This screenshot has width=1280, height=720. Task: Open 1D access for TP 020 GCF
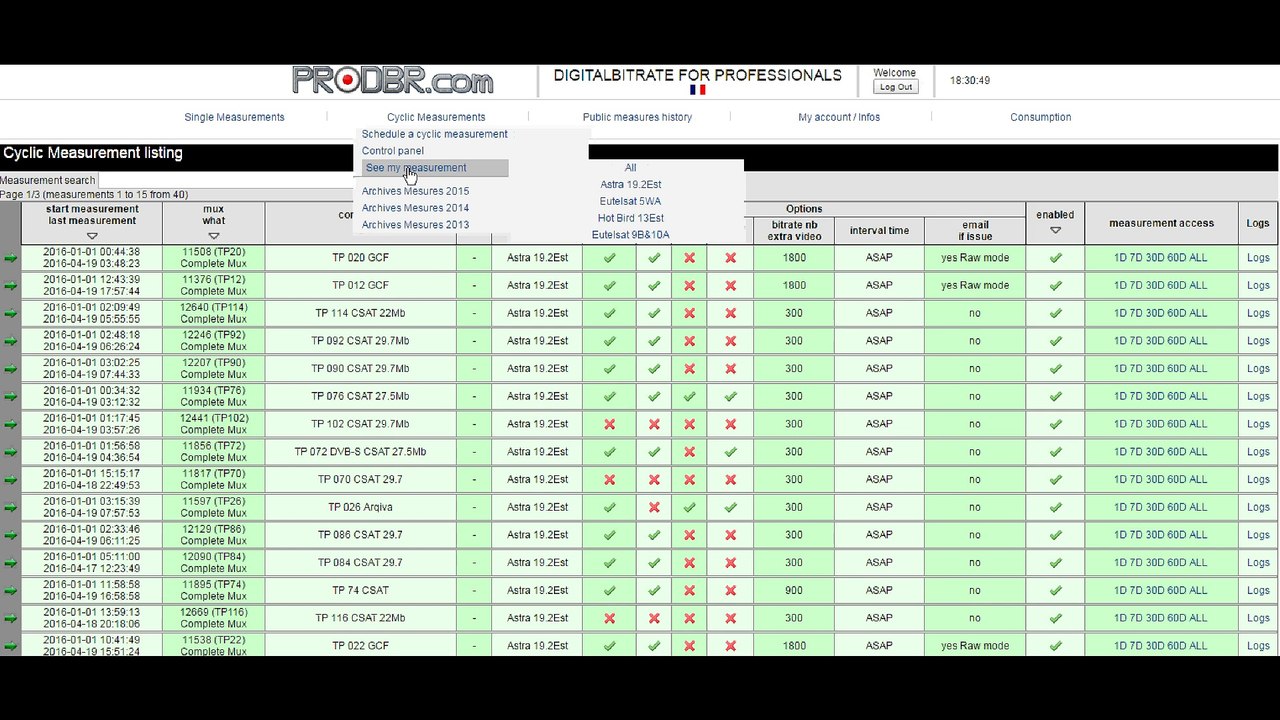pos(1120,258)
